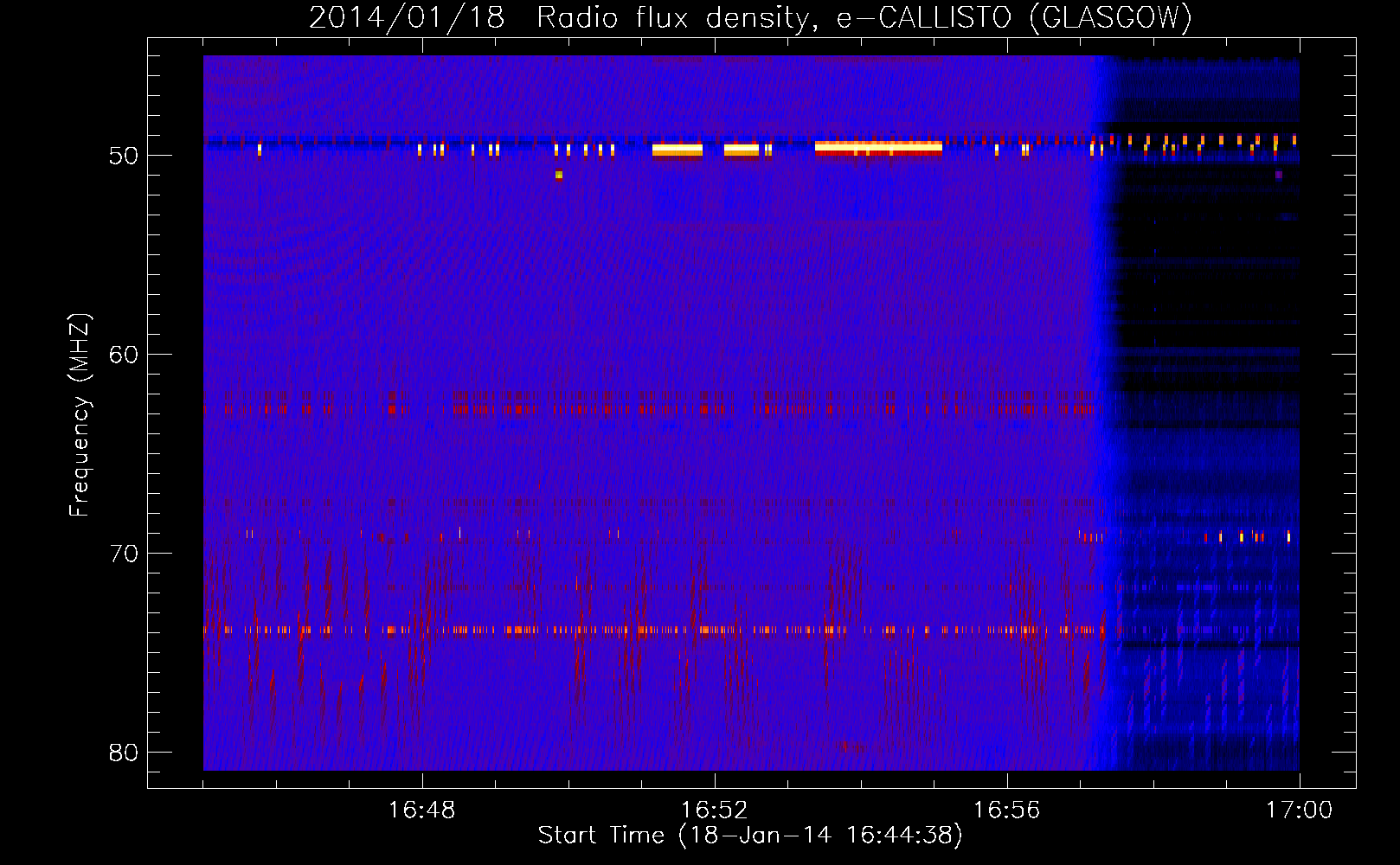1400x865 pixels.
Task: Click the 'Frequency (MHZ)' axis label
Action: [80, 415]
